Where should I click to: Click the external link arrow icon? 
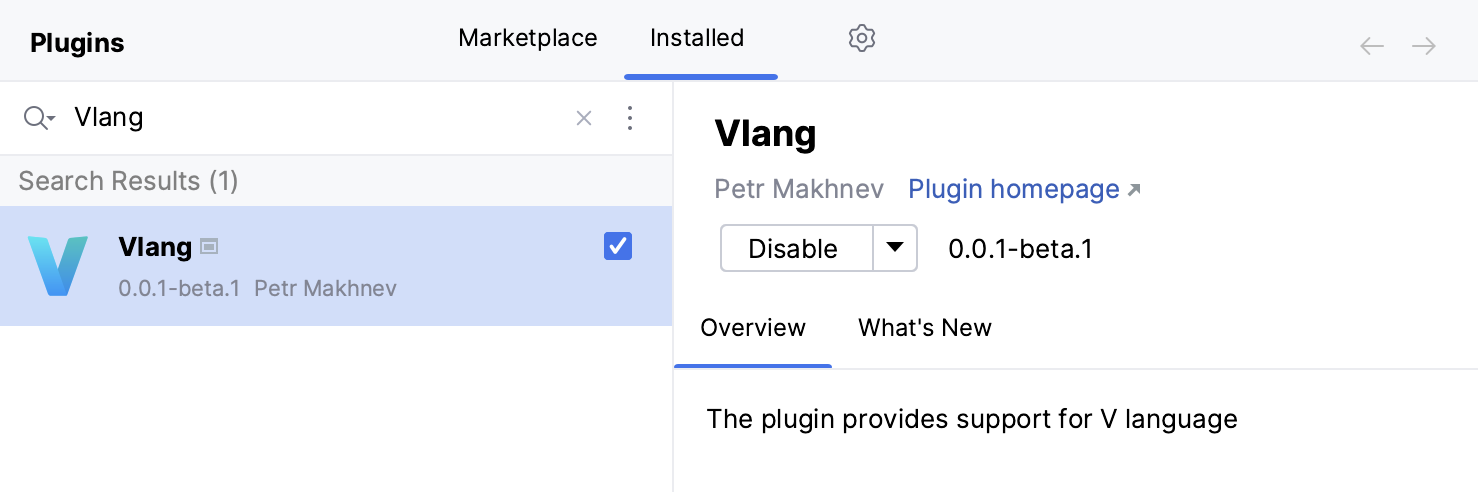pos(1134,190)
